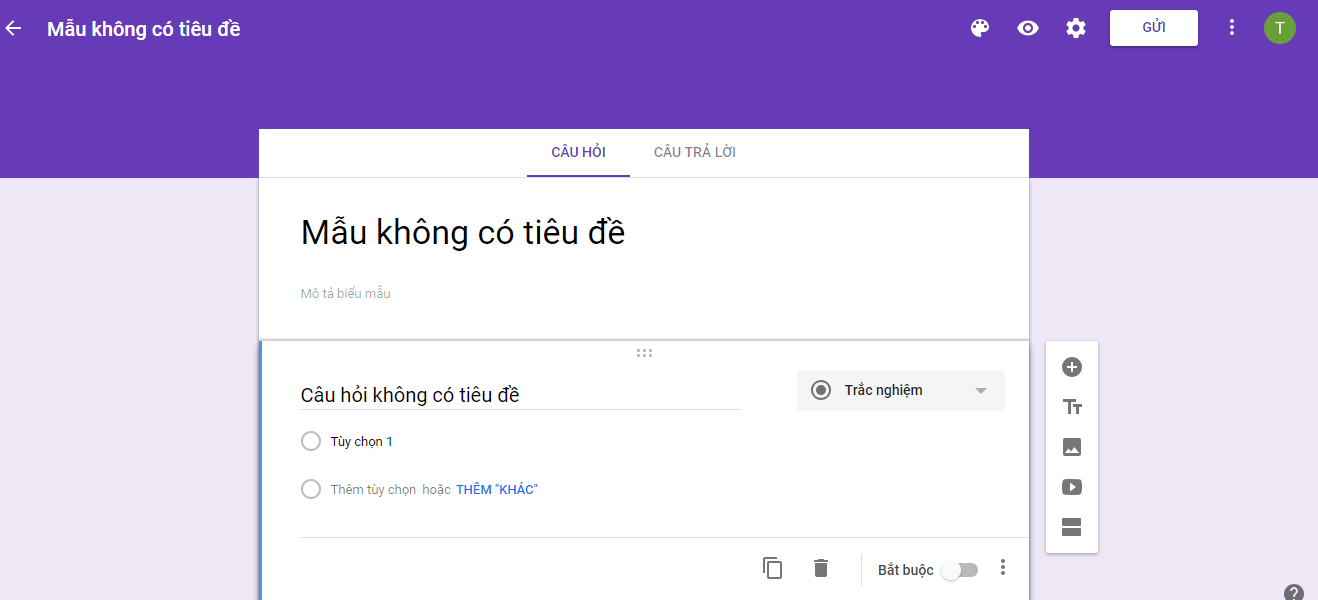Click the GỬI send button

point(1154,28)
